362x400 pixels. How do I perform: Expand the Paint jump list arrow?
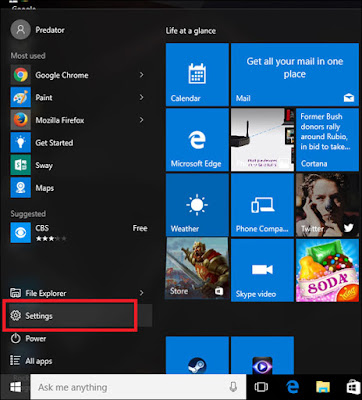pyautogui.click(x=142, y=97)
